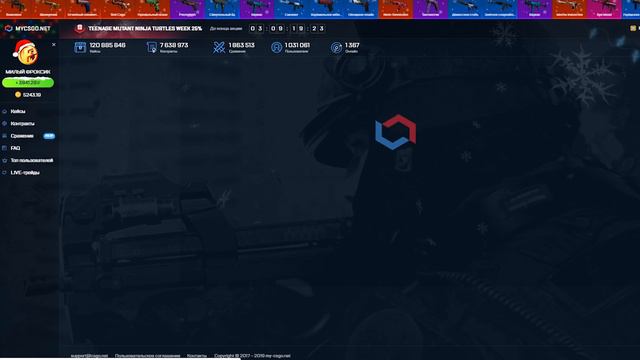
Task: Click the TEENAGE MUTANT NINJA TURTLES WEEK 25% banner
Action: pos(145,29)
